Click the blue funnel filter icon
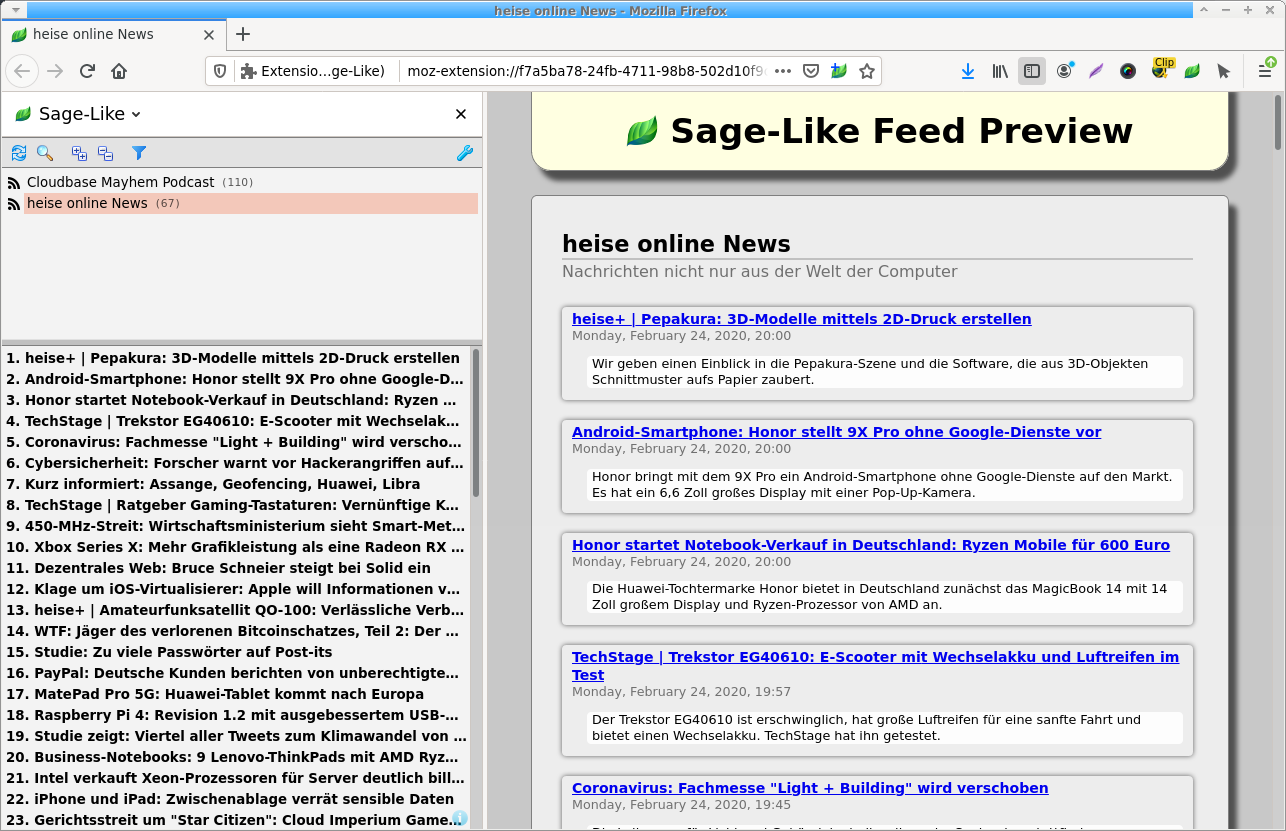1286x831 pixels. coord(139,153)
